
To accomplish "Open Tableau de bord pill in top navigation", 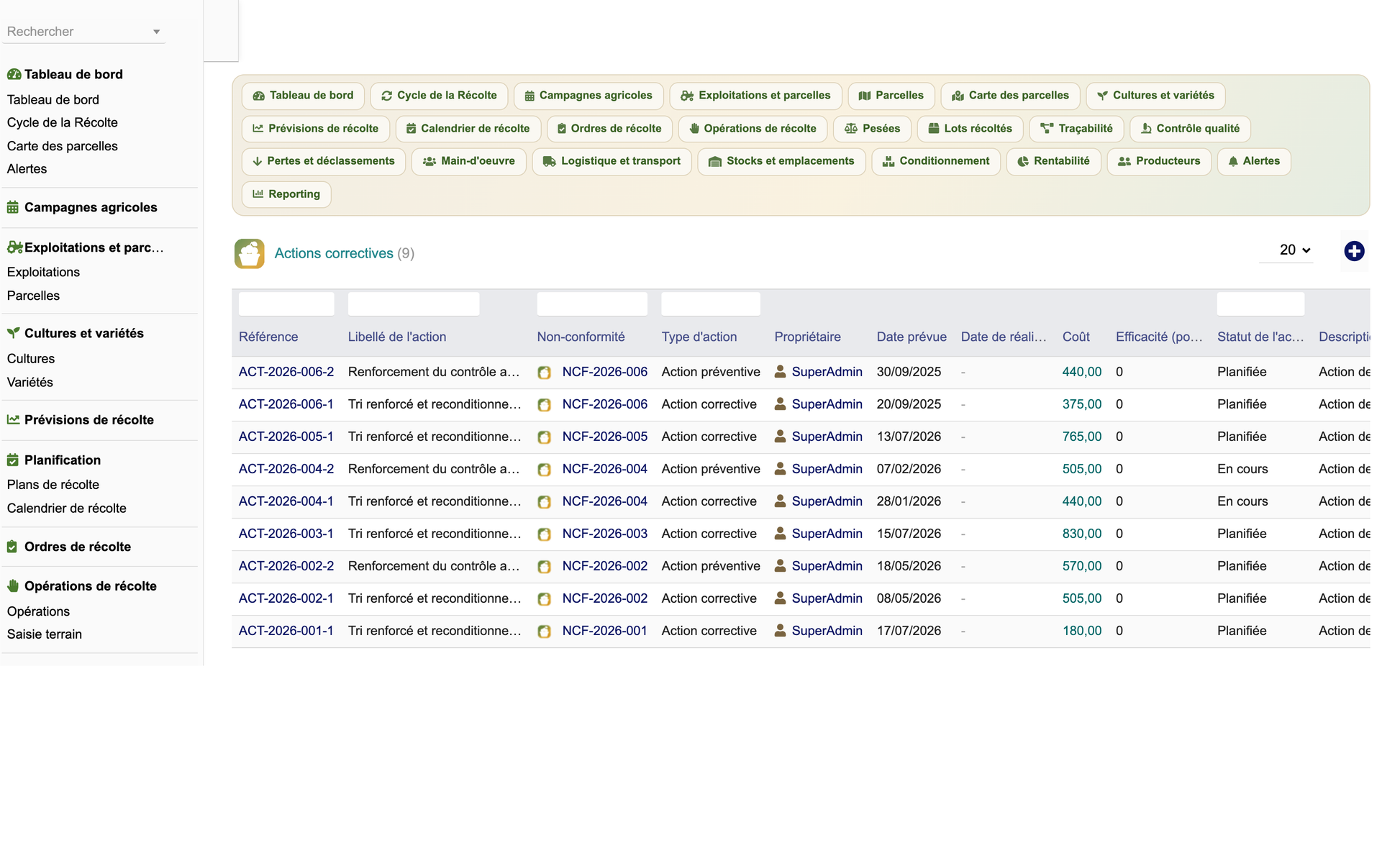I will click(x=303, y=96).
